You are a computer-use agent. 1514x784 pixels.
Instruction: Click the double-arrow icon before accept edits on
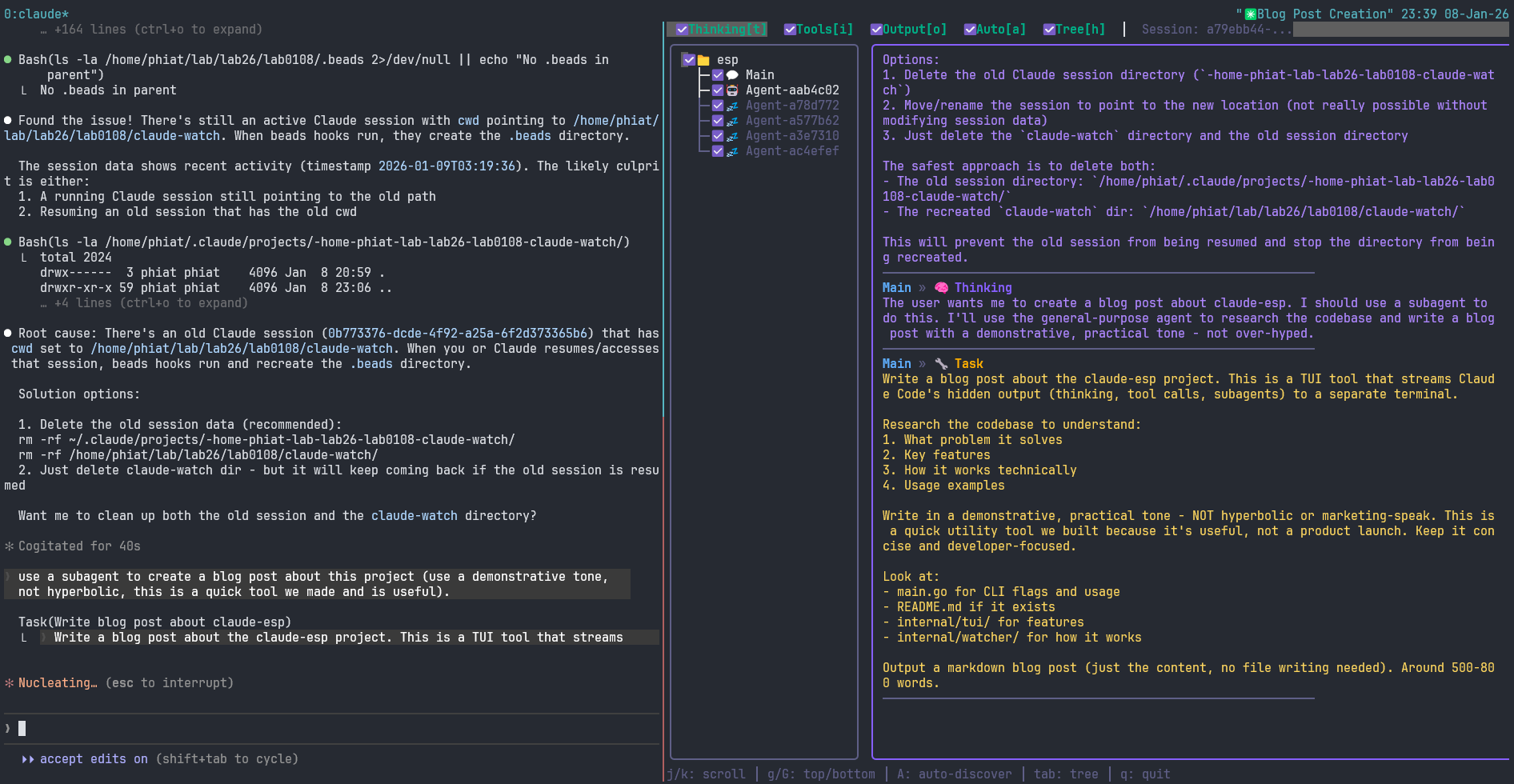tap(28, 759)
